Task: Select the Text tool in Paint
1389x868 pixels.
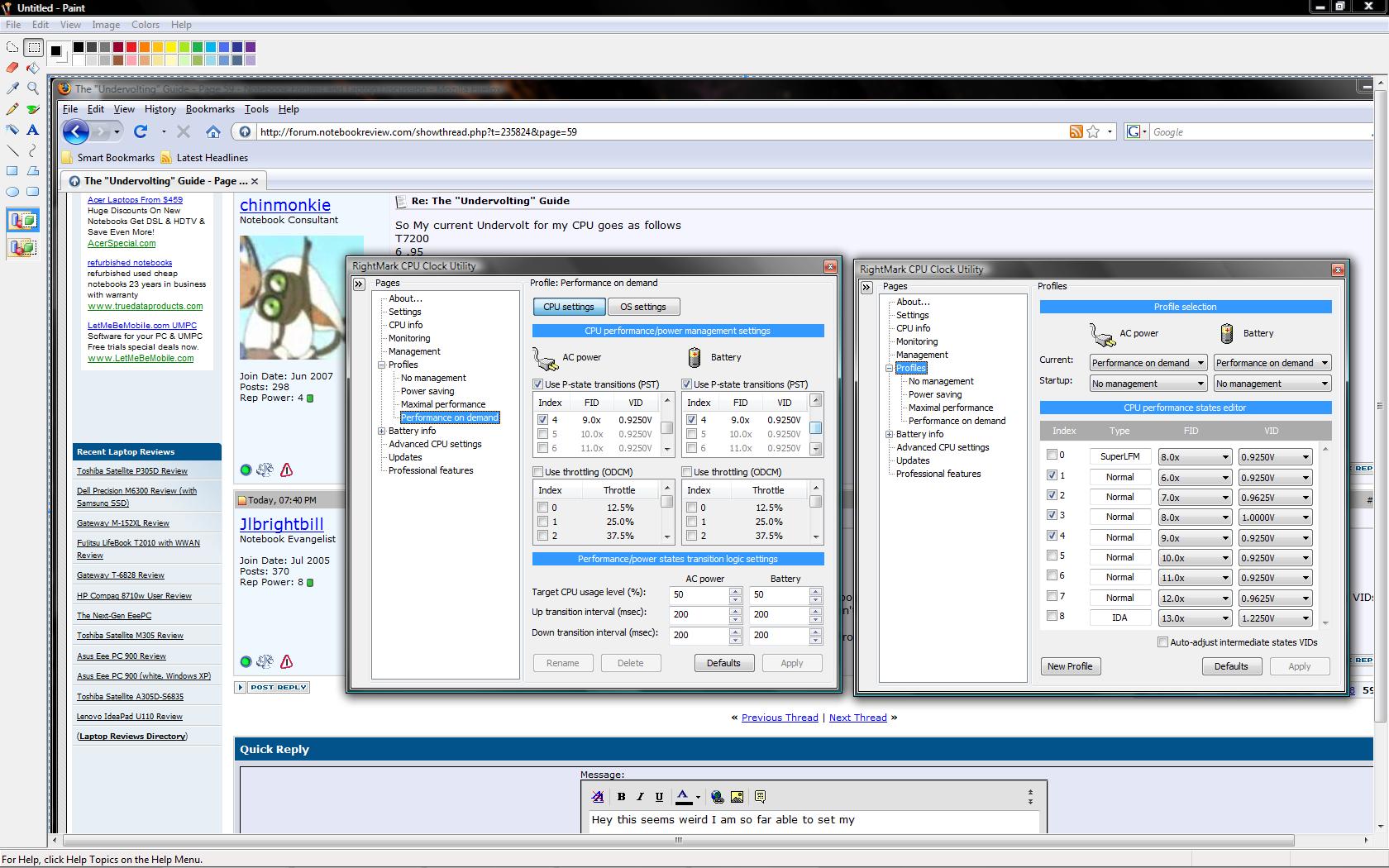Action: (x=33, y=130)
